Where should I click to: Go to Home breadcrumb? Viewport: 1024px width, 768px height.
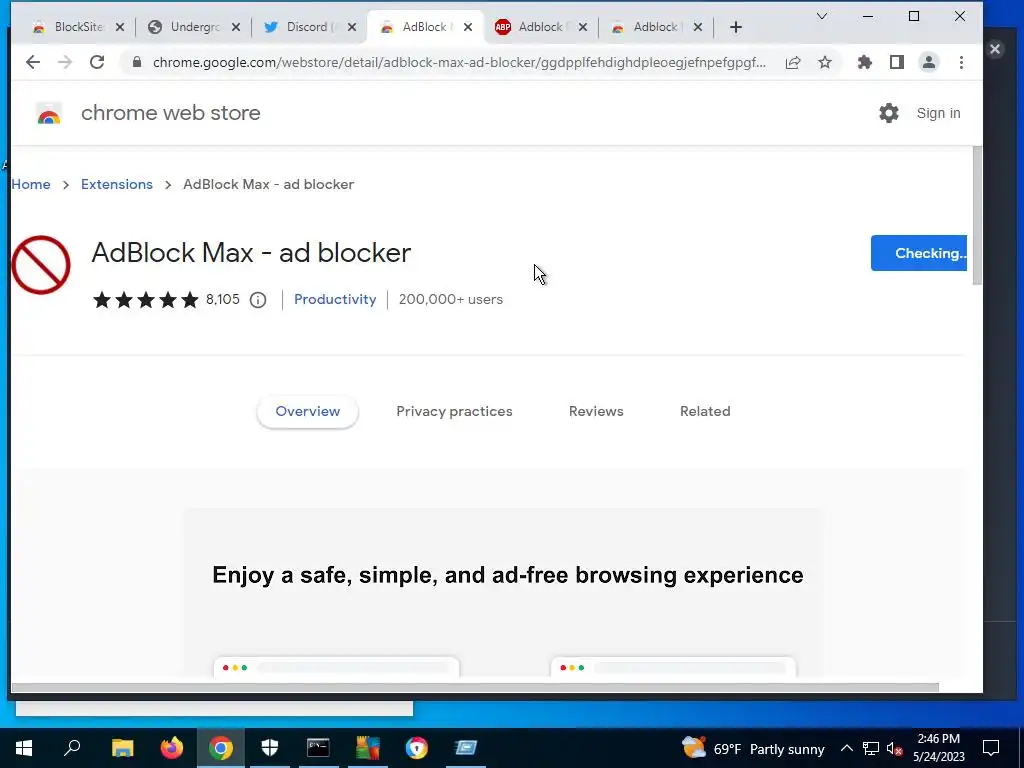[x=31, y=184]
